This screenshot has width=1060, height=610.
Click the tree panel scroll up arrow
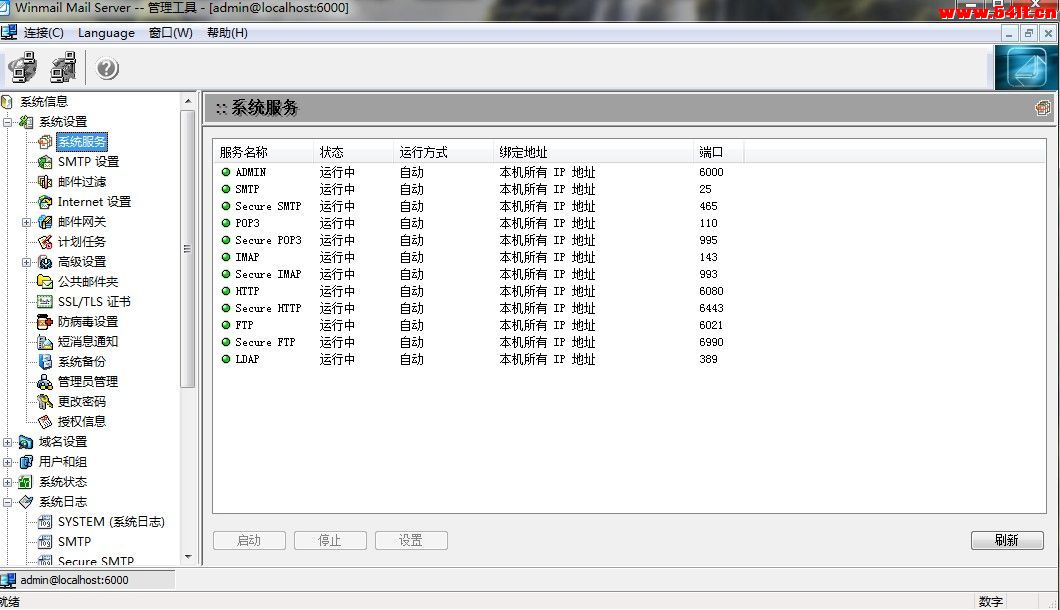pyautogui.click(x=188, y=101)
